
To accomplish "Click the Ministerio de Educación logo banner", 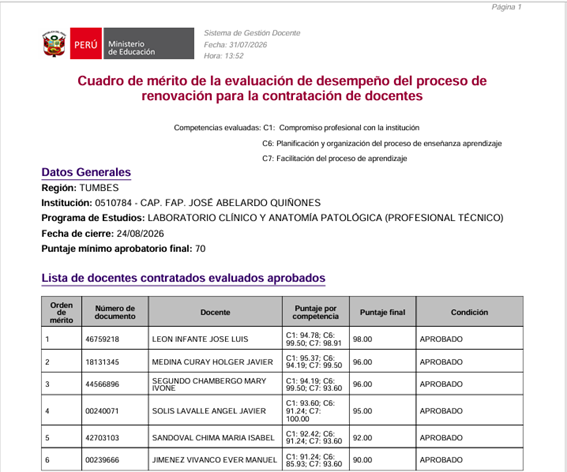I will (x=149, y=43).
